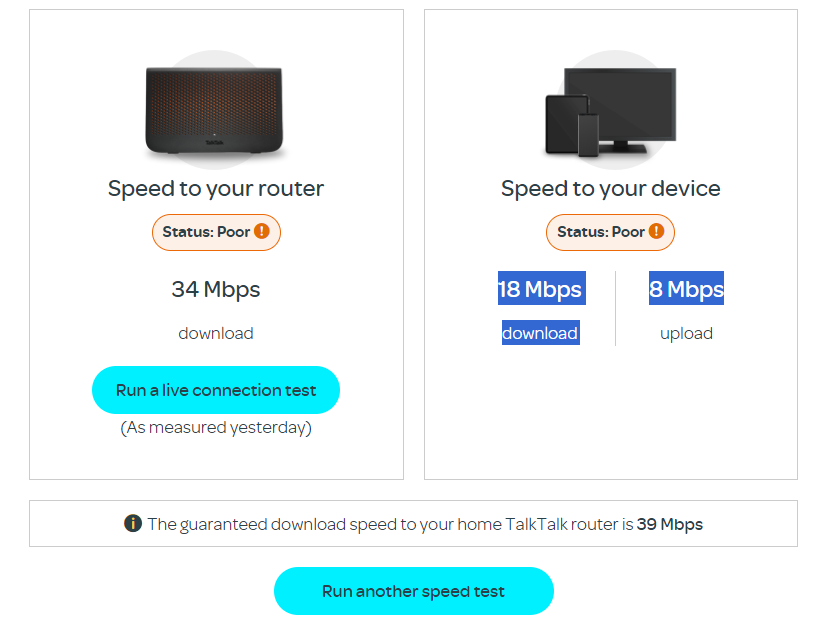The image size is (818, 627).
Task: Expand the 8 Mbps upload figure
Action: coord(686,289)
